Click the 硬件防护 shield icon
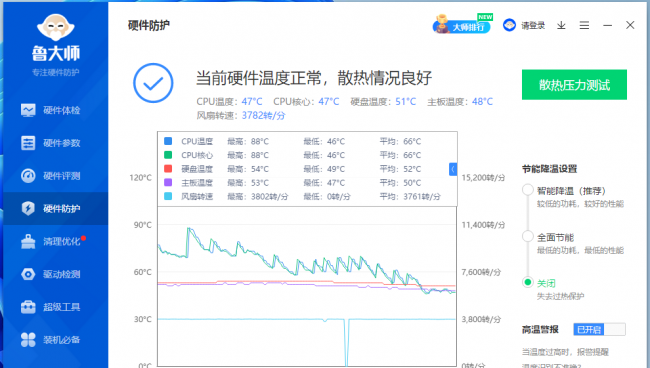This screenshot has height=368, width=650. [x=28, y=208]
